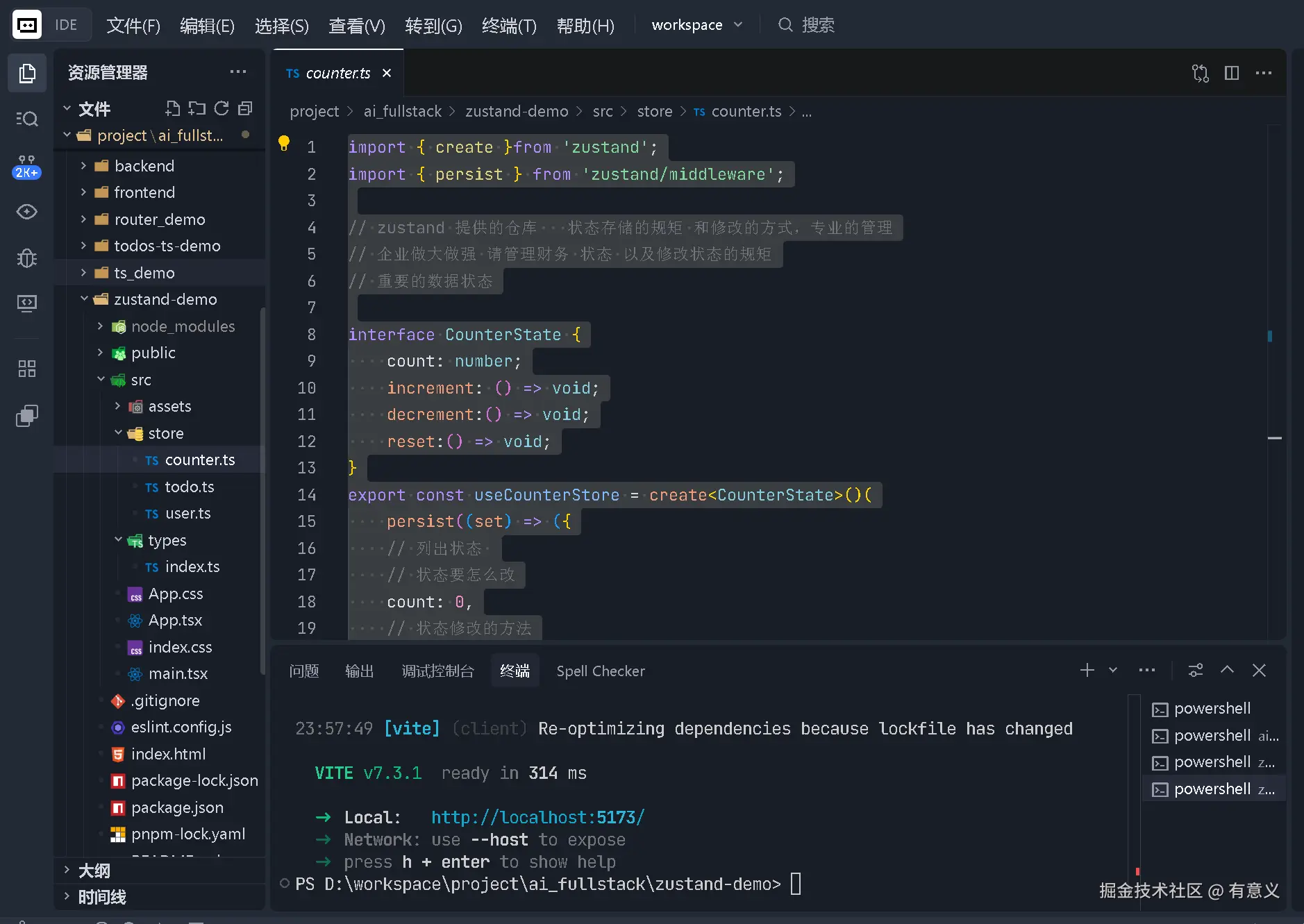The image size is (1304, 924).
Task: Open the localhost:5173 link in terminal
Action: [538, 817]
